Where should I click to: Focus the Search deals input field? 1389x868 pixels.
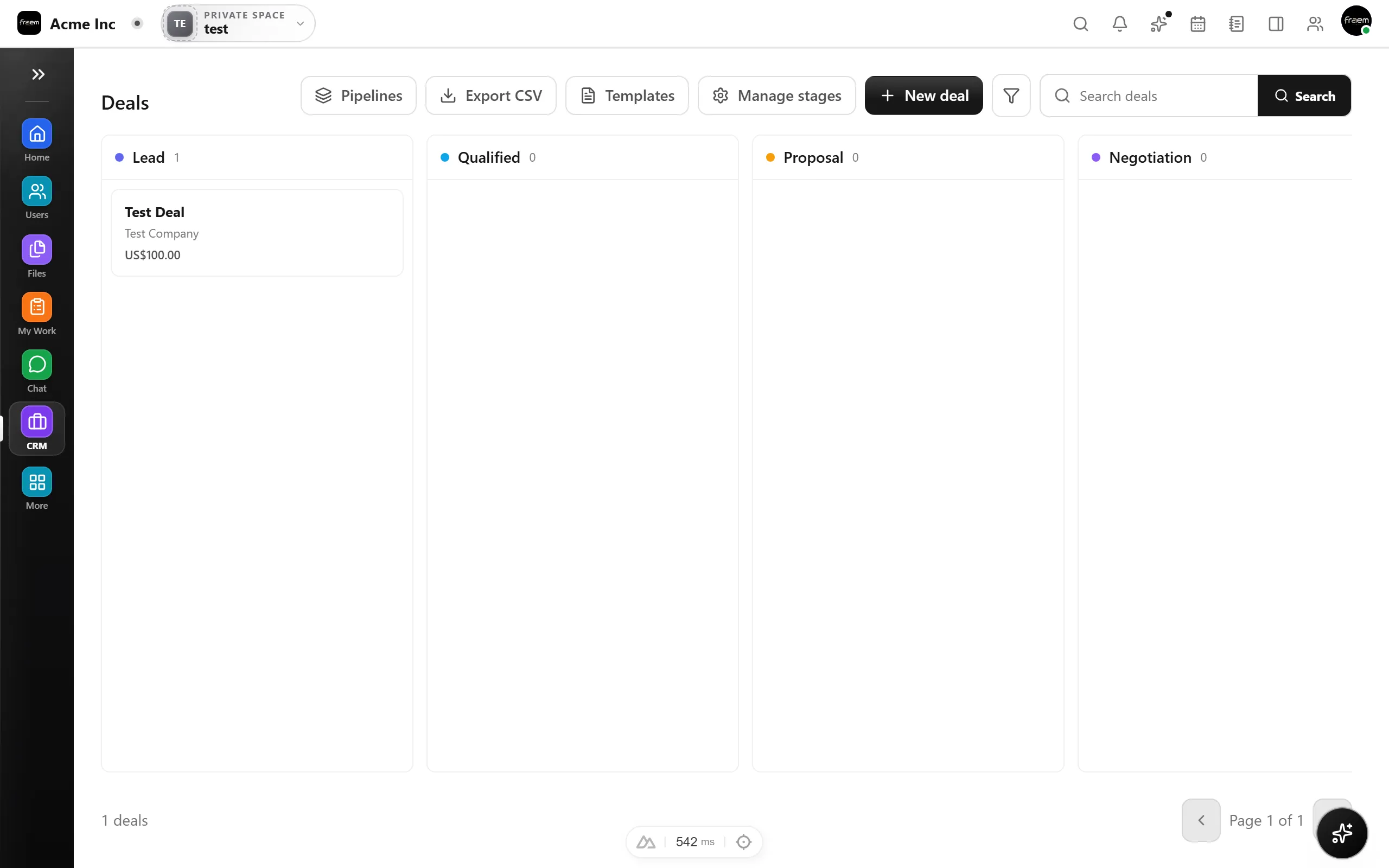[x=1149, y=96]
